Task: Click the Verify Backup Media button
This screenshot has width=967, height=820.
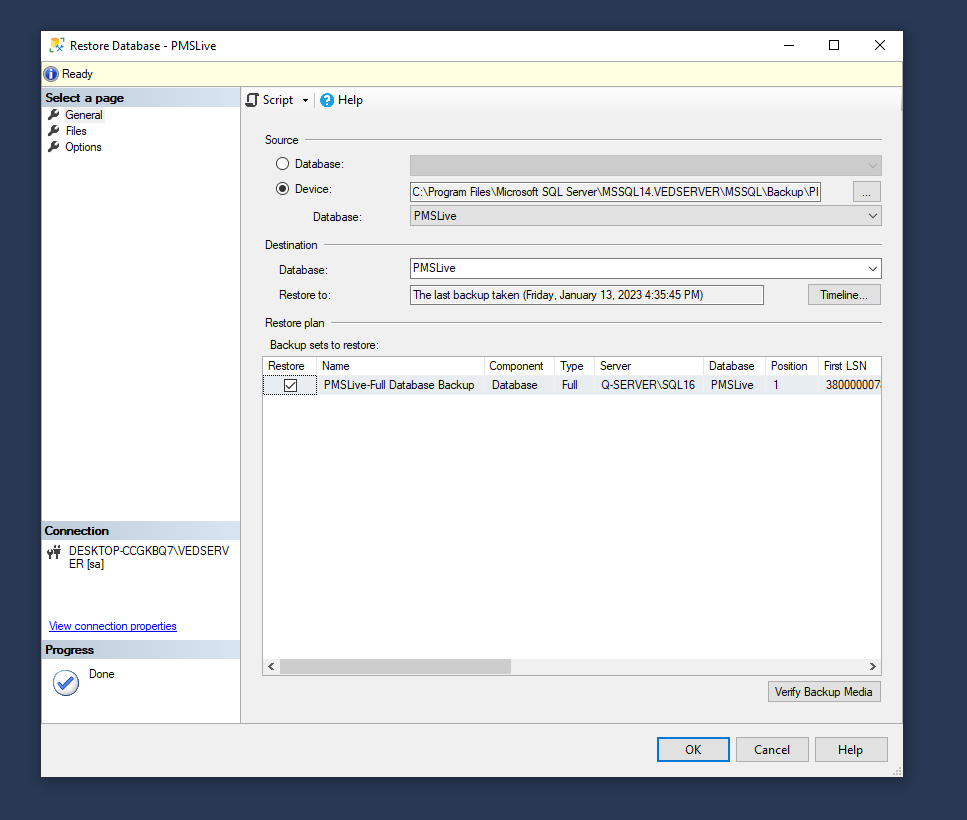Action: 823,692
